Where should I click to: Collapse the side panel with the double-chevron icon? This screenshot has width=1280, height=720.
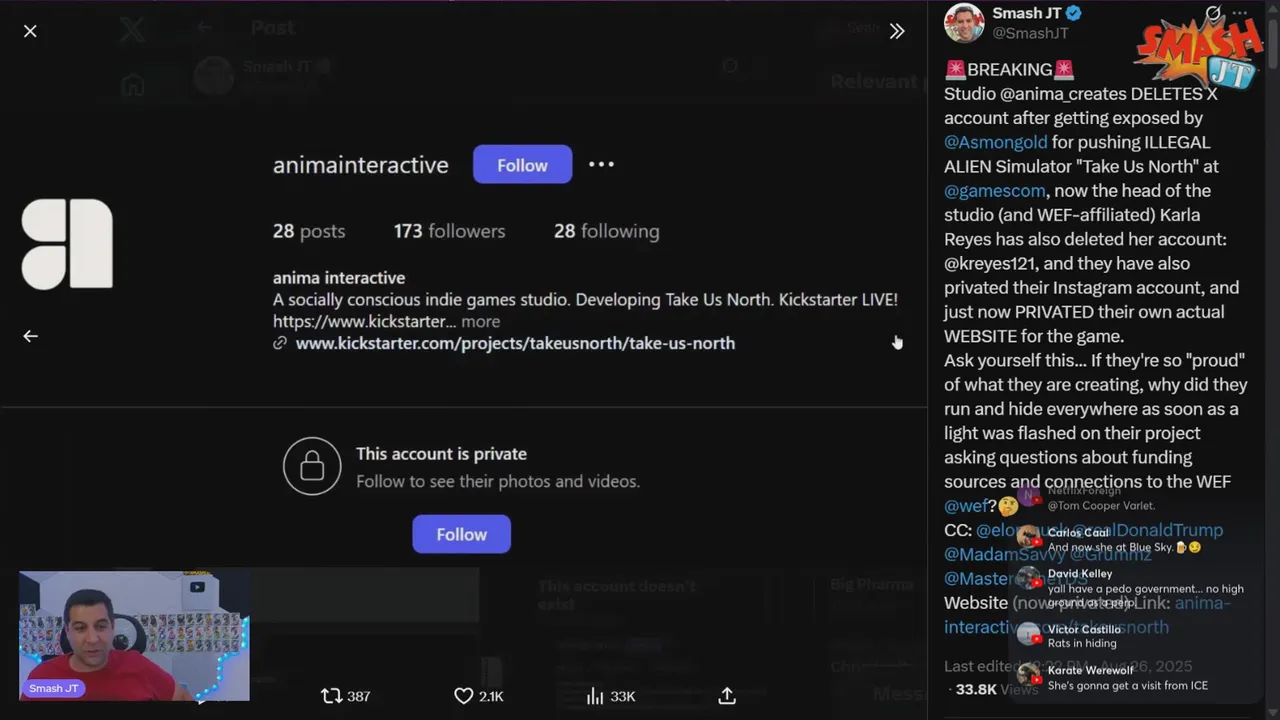coord(897,31)
